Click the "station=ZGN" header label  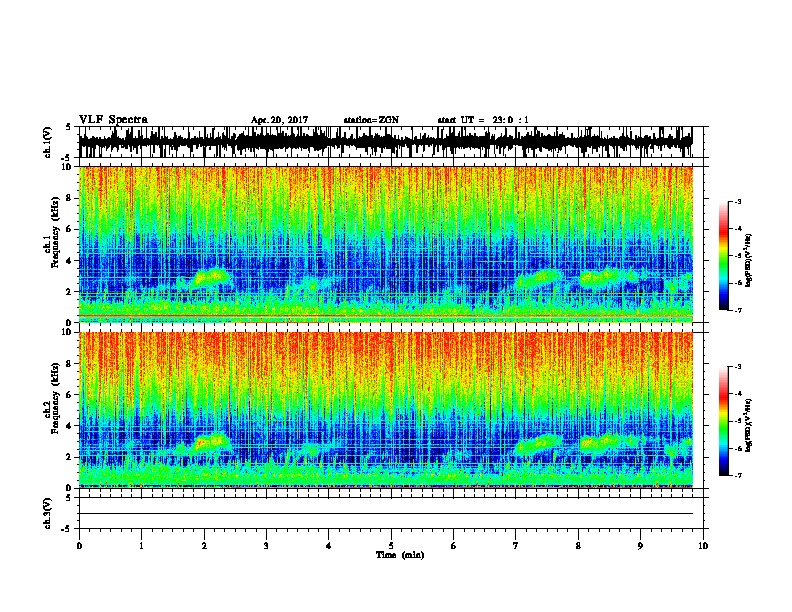click(x=371, y=120)
